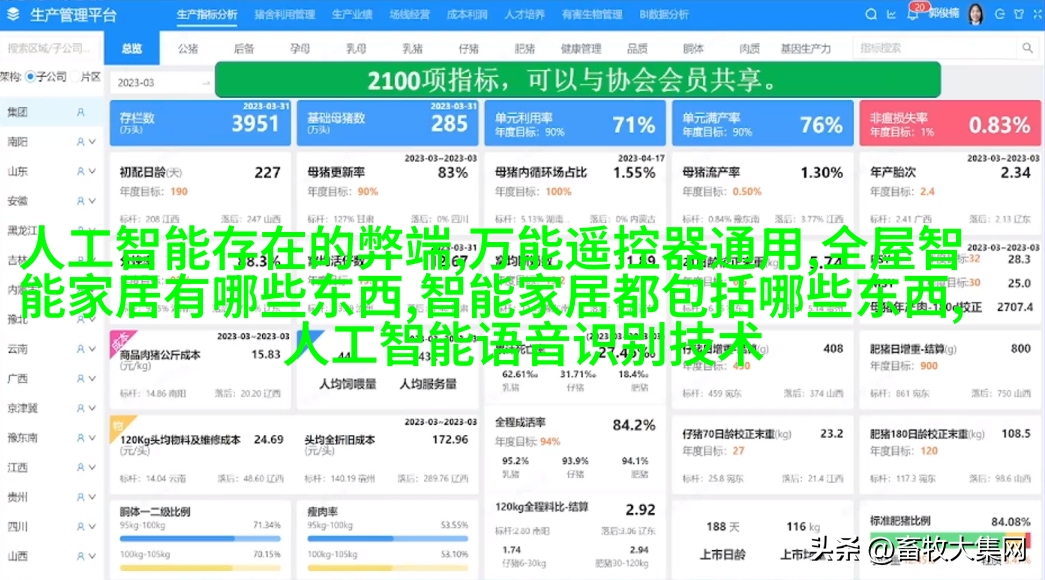Click the magnifier icon of 指标搜索
This screenshot has height=580, width=1045.
click(x=1027, y=48)
